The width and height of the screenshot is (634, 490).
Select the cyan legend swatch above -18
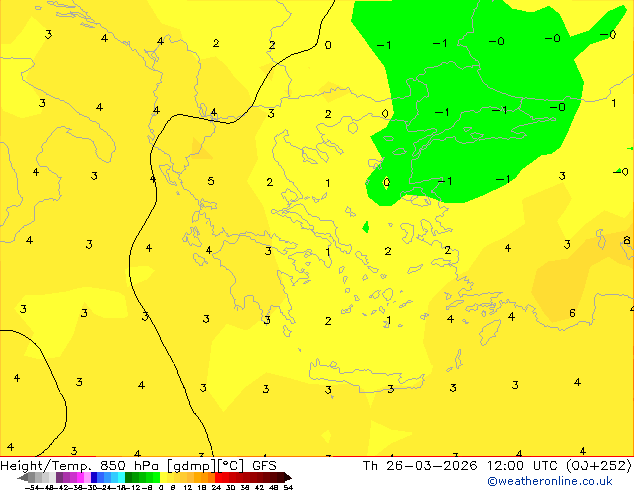click(121, 477)
